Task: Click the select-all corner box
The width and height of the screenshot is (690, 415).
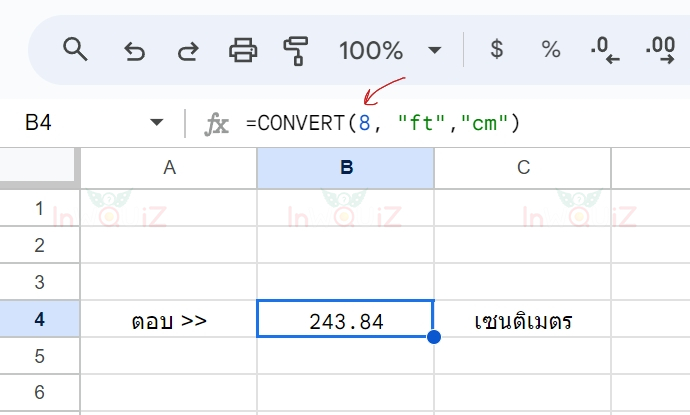Action: point(39,166)
